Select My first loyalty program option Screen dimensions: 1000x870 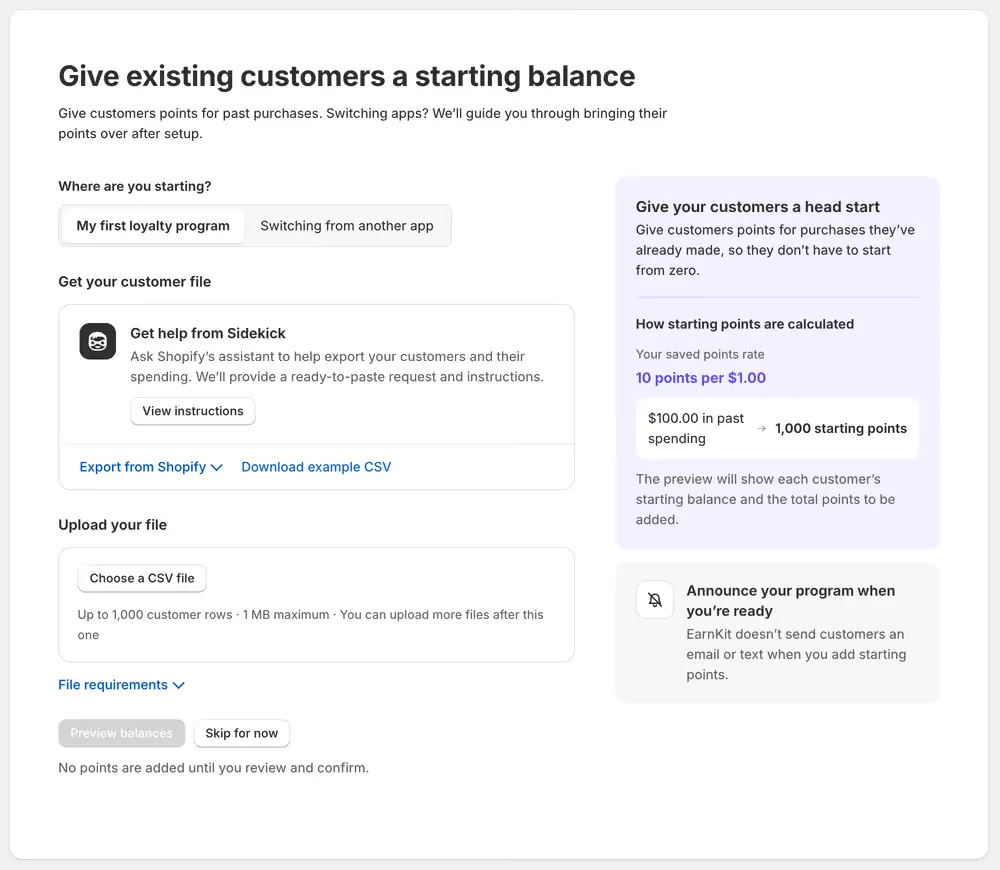153,226
